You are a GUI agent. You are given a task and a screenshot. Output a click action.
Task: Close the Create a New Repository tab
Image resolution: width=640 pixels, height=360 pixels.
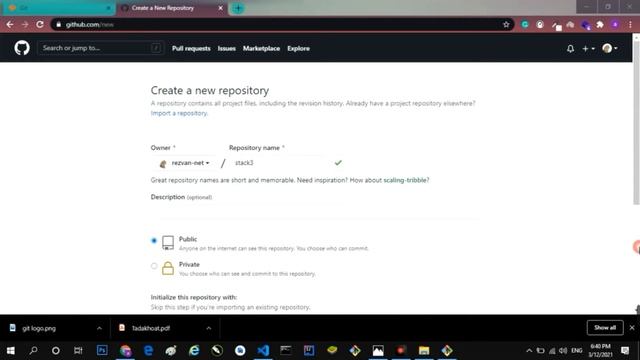(220, 8)
